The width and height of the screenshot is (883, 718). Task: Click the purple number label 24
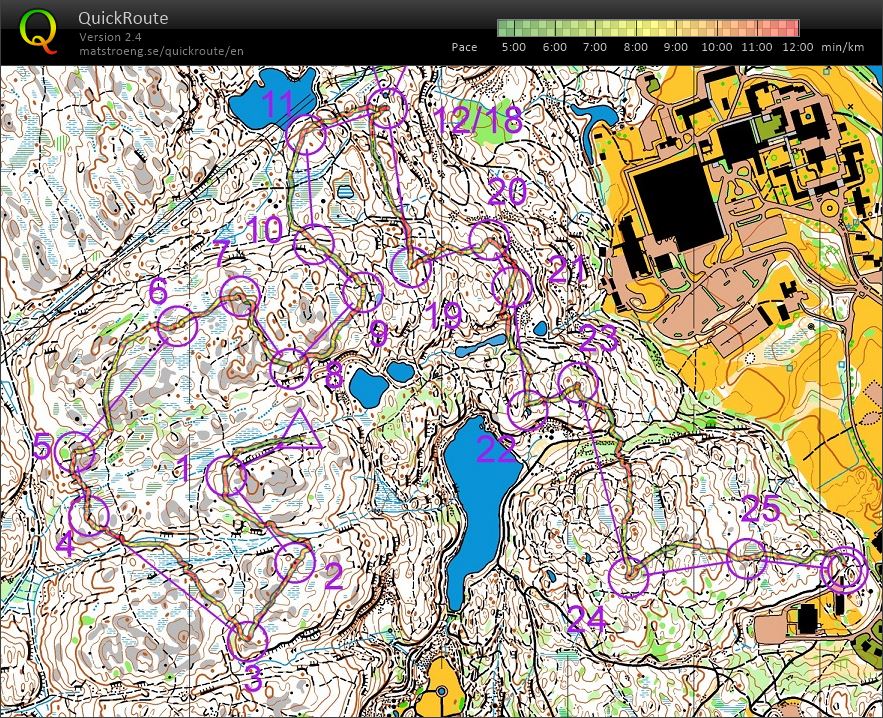pos(587,619)
